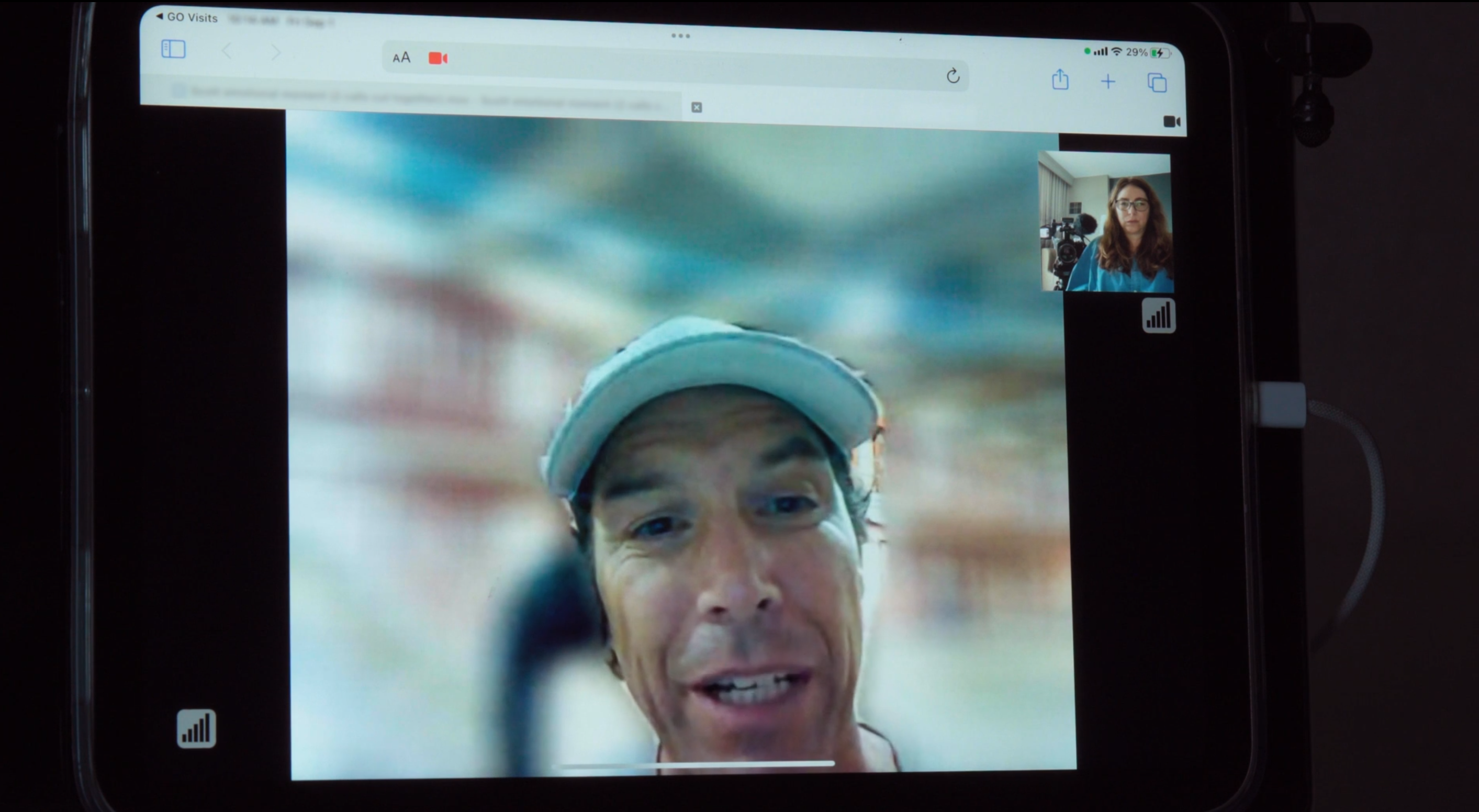This screenshot has width=1479, height=812.
Task: Tap the red camera indicator in address bar
Action: point(438,58)
